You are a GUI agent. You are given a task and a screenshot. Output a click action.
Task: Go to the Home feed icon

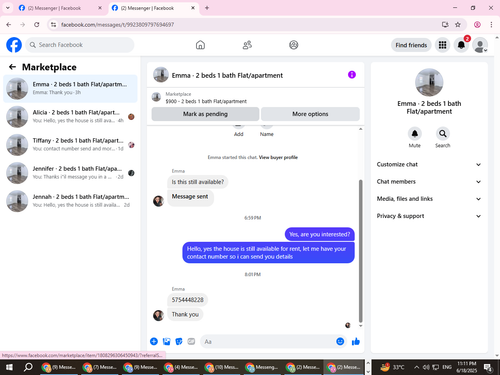(x=200, y=45)
